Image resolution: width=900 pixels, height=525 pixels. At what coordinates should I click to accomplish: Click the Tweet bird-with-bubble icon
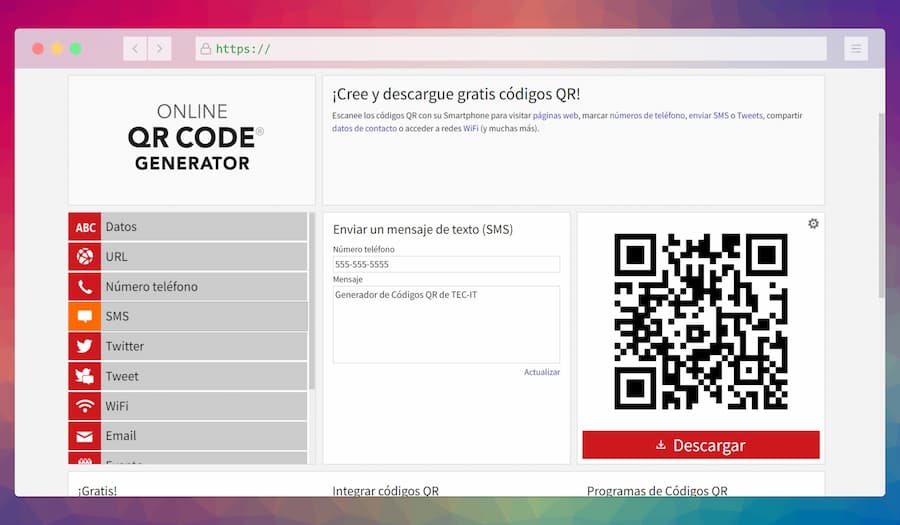coord(85,376)
